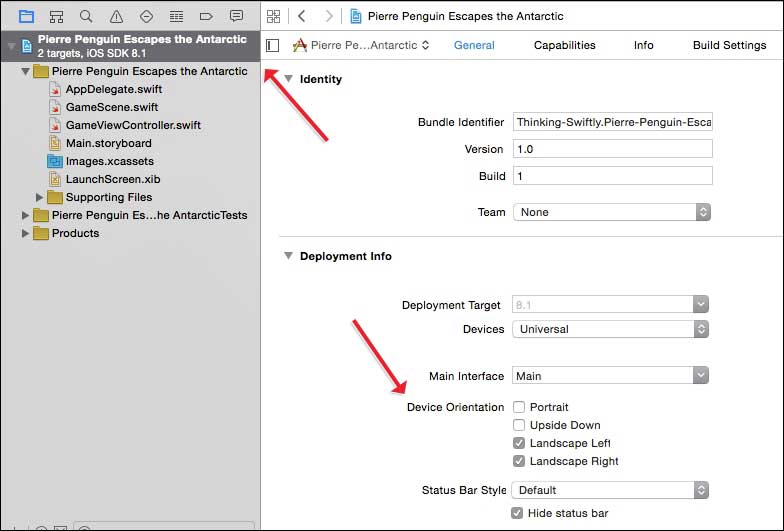This screenshot has width=784, height=531.
Task: Open the Devices dropdown showing Universal
Action: click(x=611, y=329)
